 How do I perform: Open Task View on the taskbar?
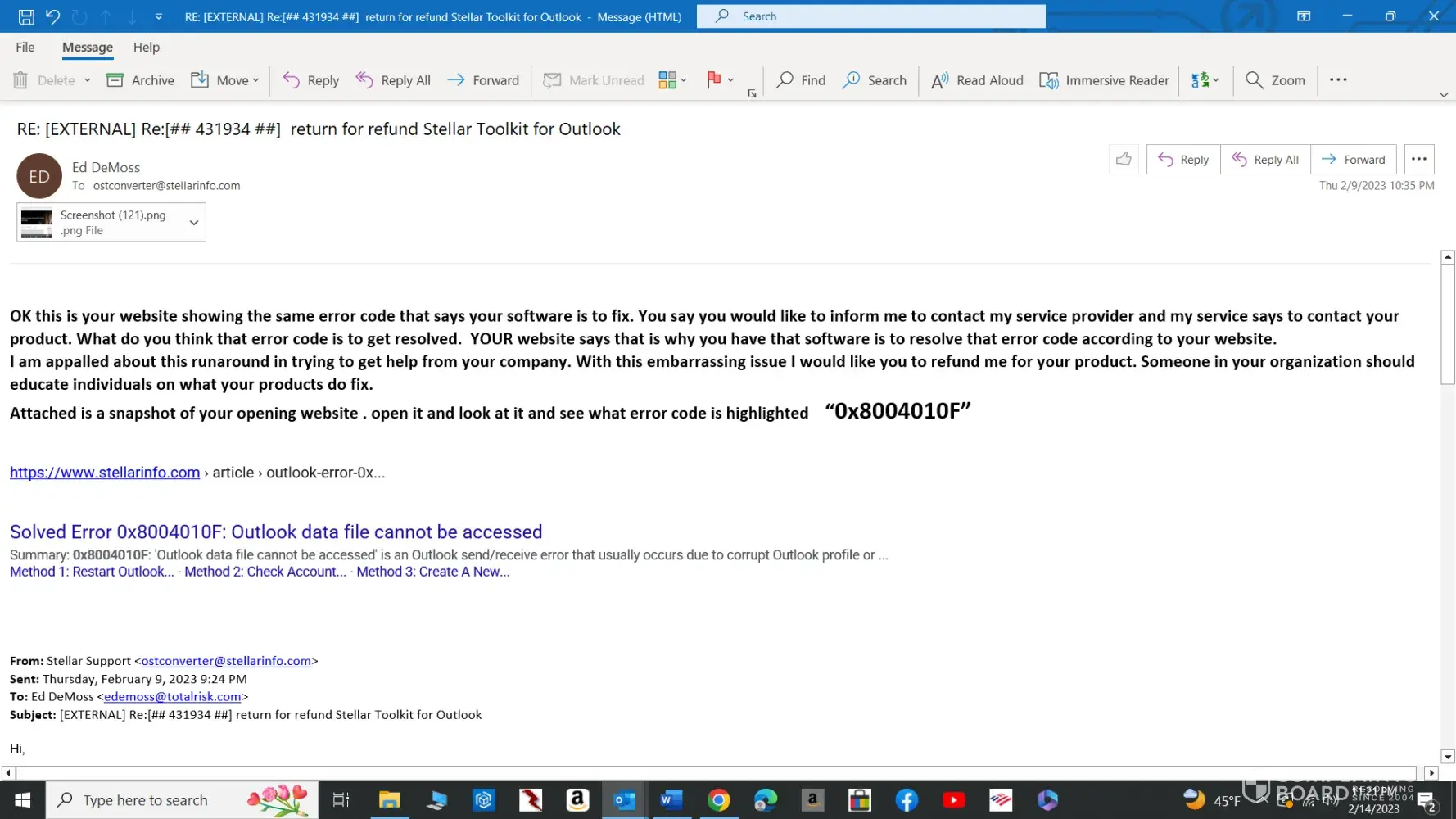click(x=341, y=800)
